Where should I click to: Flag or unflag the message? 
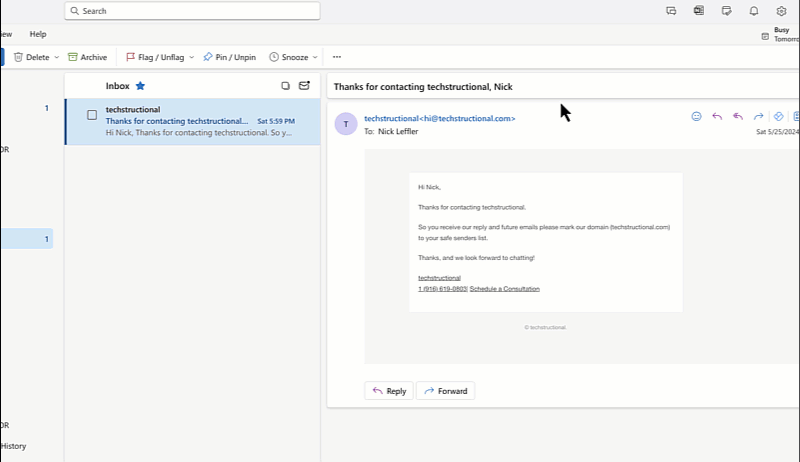pyautogui.click(x=155, y=57)
